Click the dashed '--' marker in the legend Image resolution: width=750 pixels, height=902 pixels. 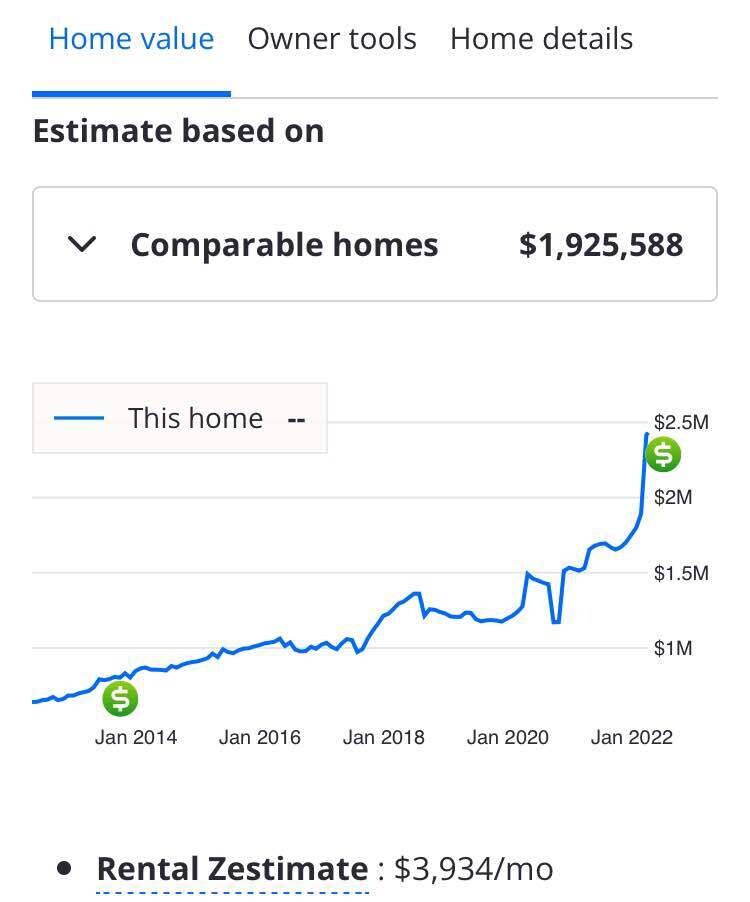click(296, 420)
